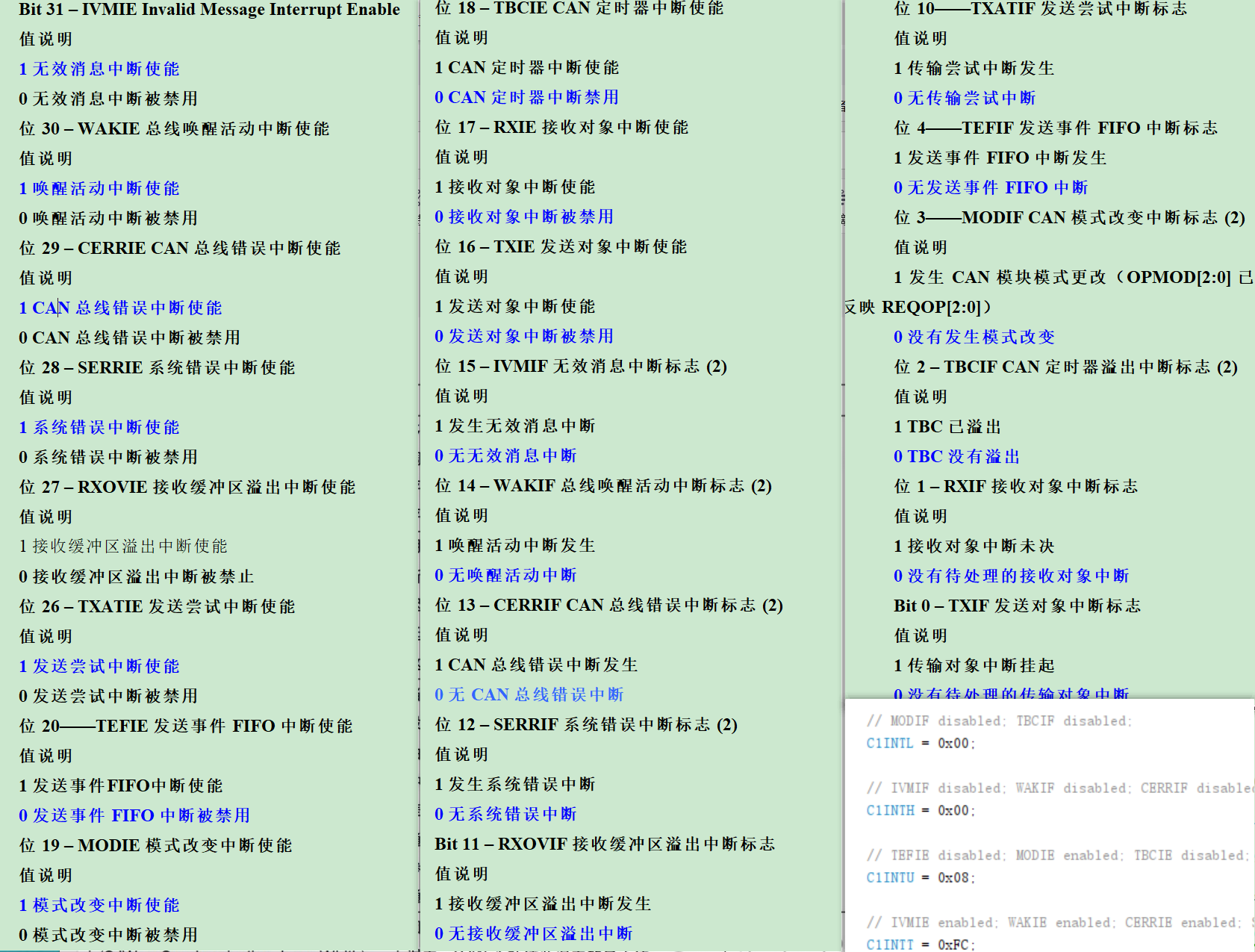Select the link '0 CAN 定时器中断禁用'
The height and width of the screenshot is (952, 1255).
(x=526, y=97)
